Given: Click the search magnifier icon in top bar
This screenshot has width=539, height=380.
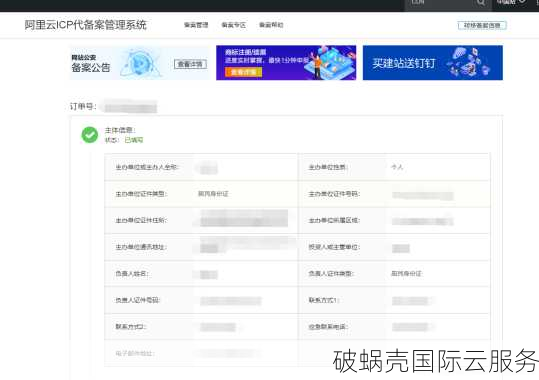Looking at the screenshot, I should tap(481, 3).
